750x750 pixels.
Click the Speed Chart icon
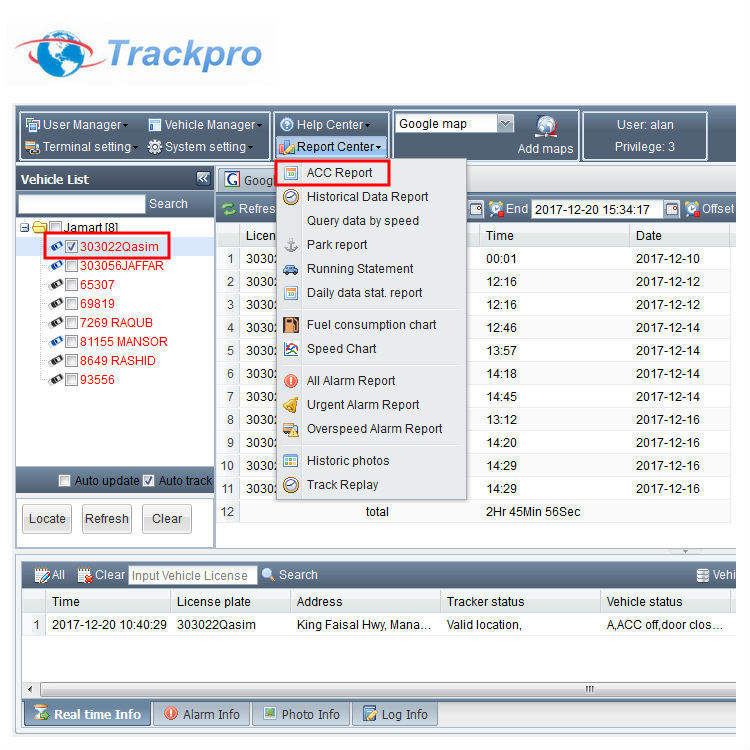[x=291, y=349]
